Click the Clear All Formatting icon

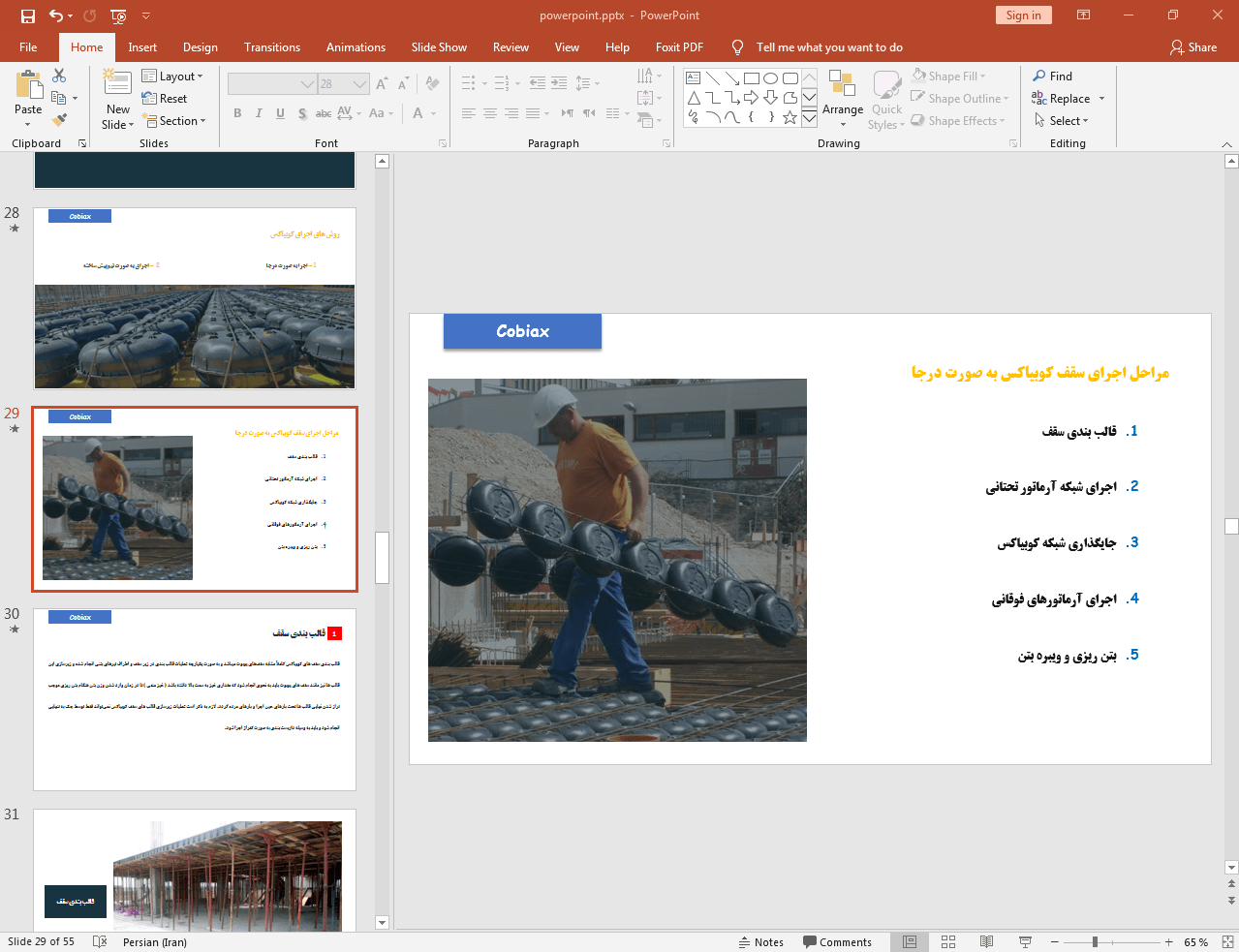point(433,84)
